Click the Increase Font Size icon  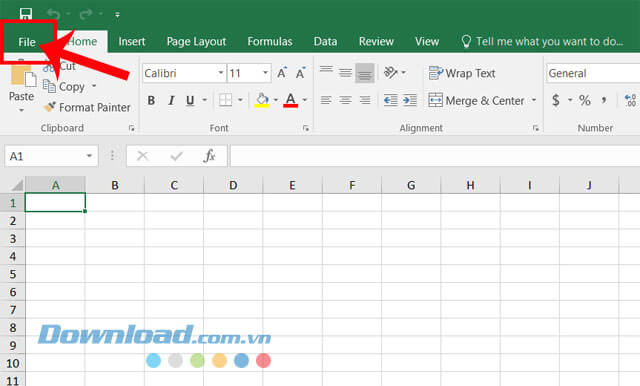[x=282, y=73]
